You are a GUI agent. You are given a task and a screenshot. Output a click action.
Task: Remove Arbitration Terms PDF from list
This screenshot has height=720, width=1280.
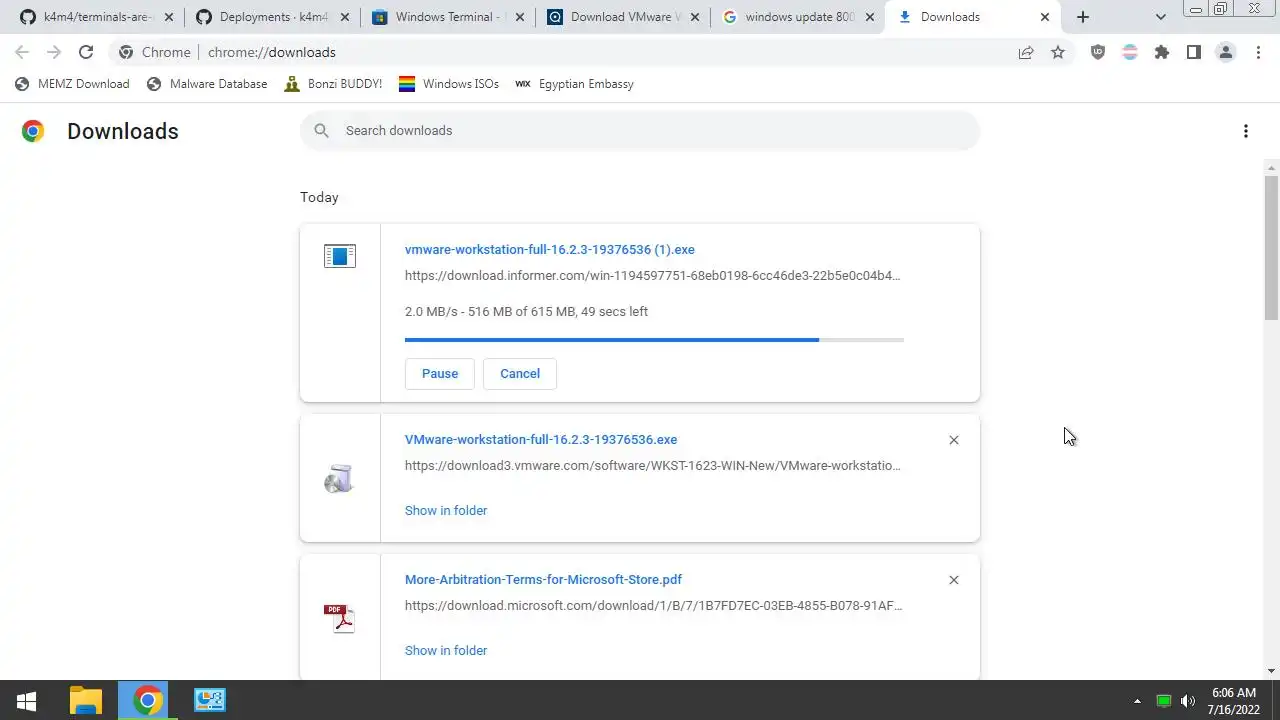[954, 580]
